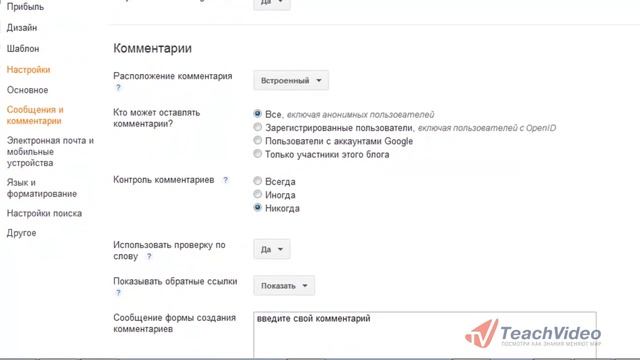Open the 'Да' word verification dropdown
The image size is (640, 360).
[272, 249]
